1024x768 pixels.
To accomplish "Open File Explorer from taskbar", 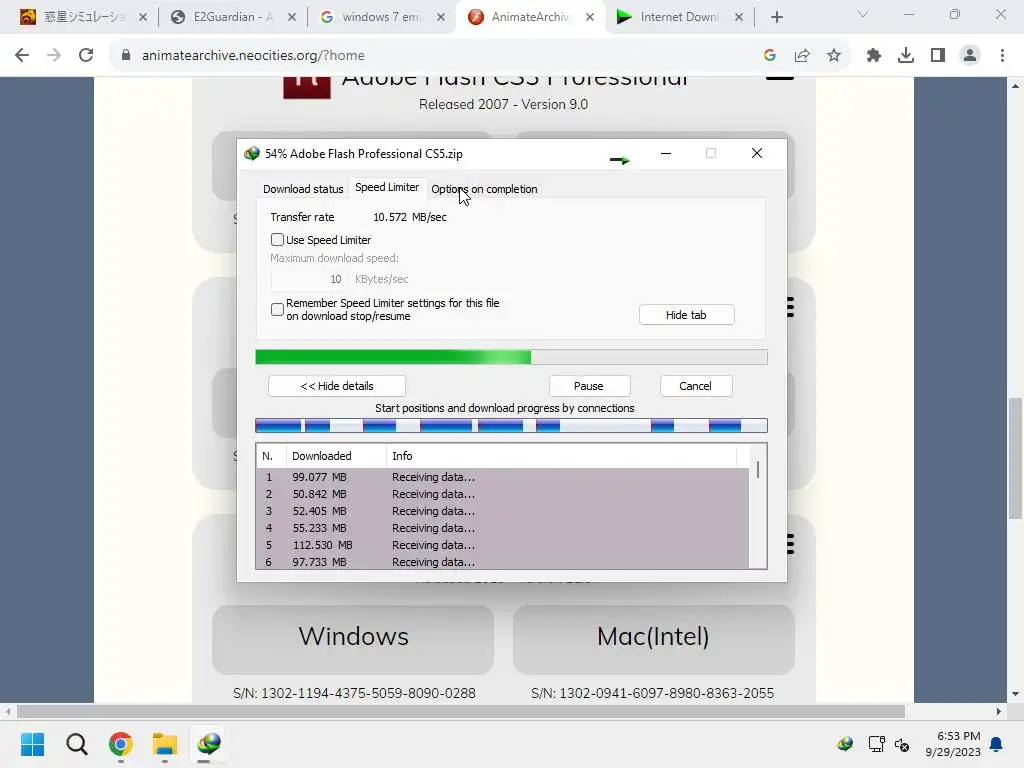I will click(165, 744).
